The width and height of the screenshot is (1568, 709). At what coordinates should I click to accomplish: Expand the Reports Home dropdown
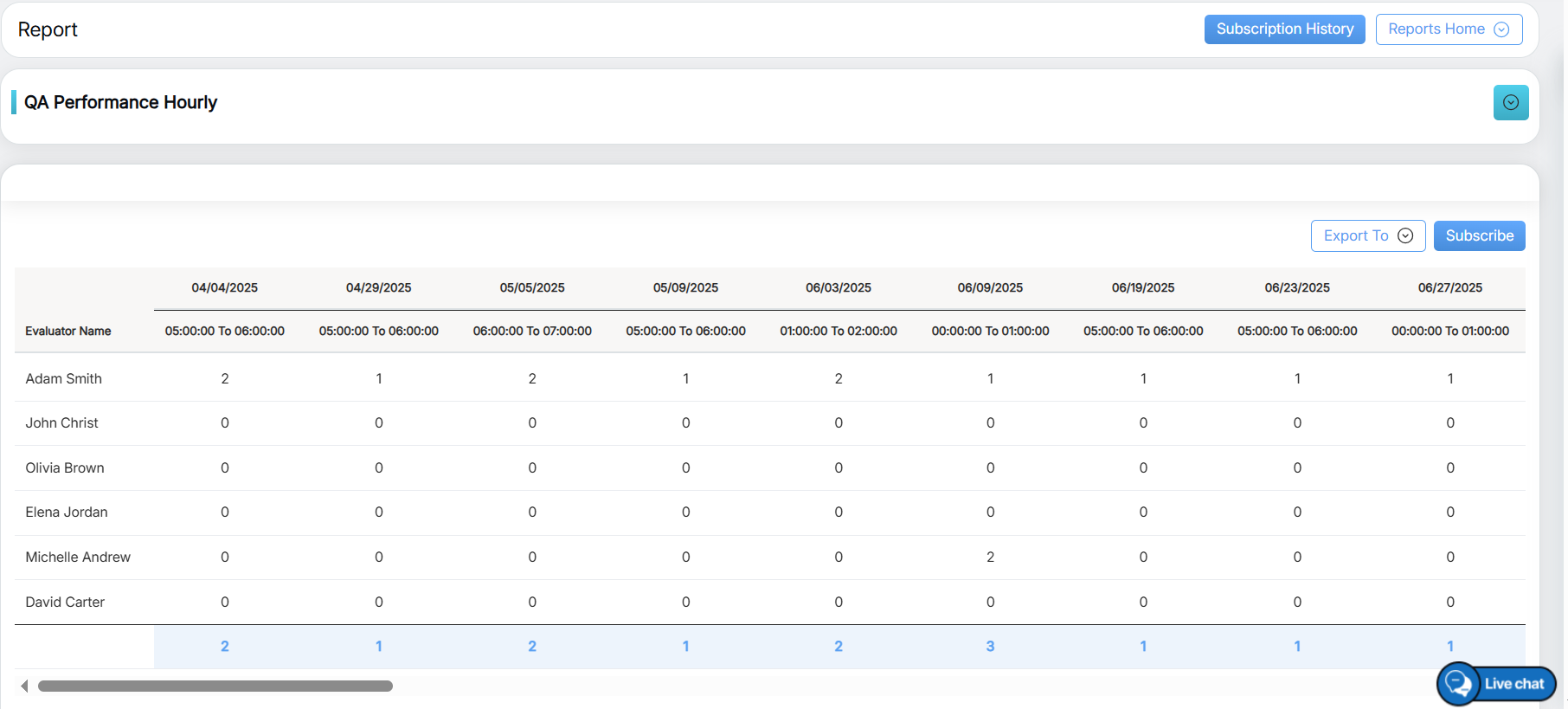1449,29
